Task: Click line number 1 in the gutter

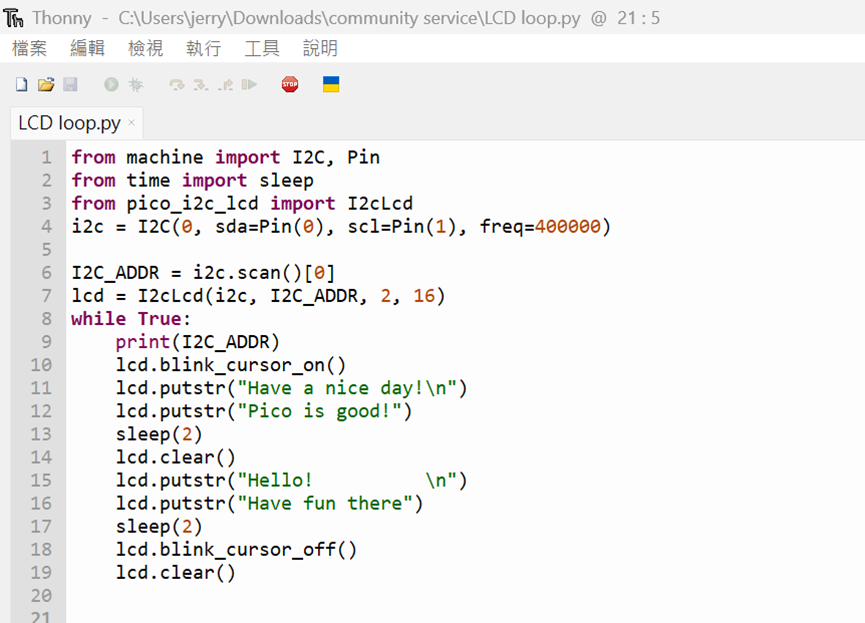Action: click(46, 158)
